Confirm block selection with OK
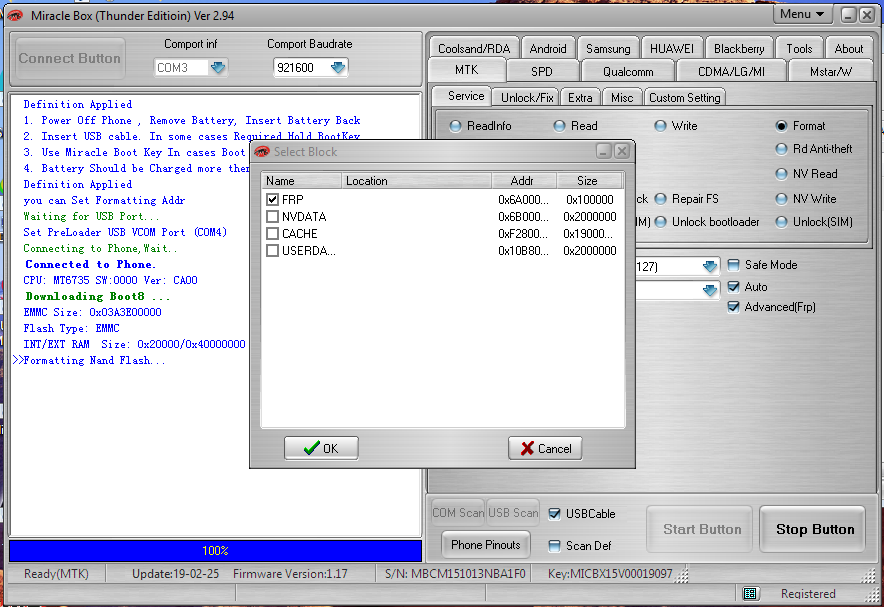The width and height of the screenshot is (884, 607). tap(321, 448)
